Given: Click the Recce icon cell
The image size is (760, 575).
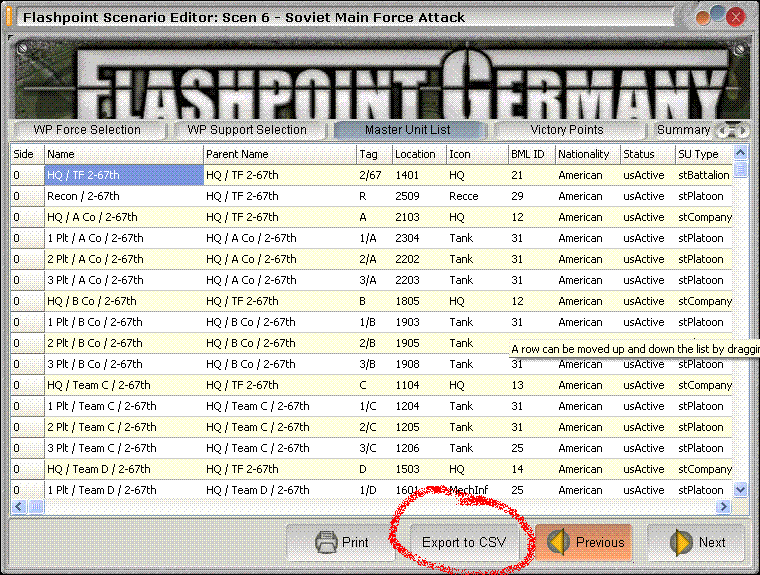Looking at the screenshot, I should tap(477, 196).
